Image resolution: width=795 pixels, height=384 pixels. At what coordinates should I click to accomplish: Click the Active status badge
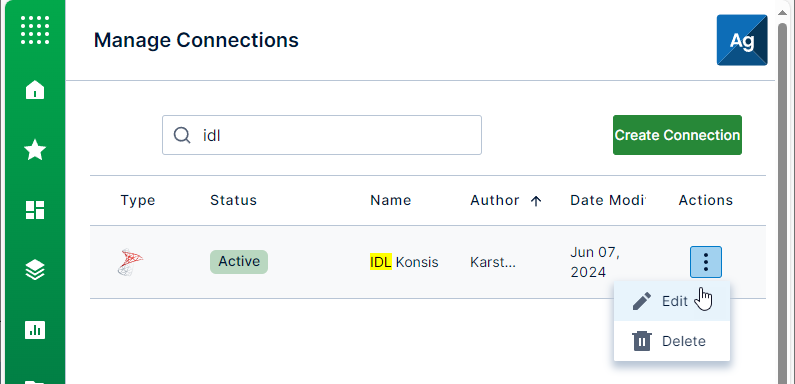(x=239, y=262)
